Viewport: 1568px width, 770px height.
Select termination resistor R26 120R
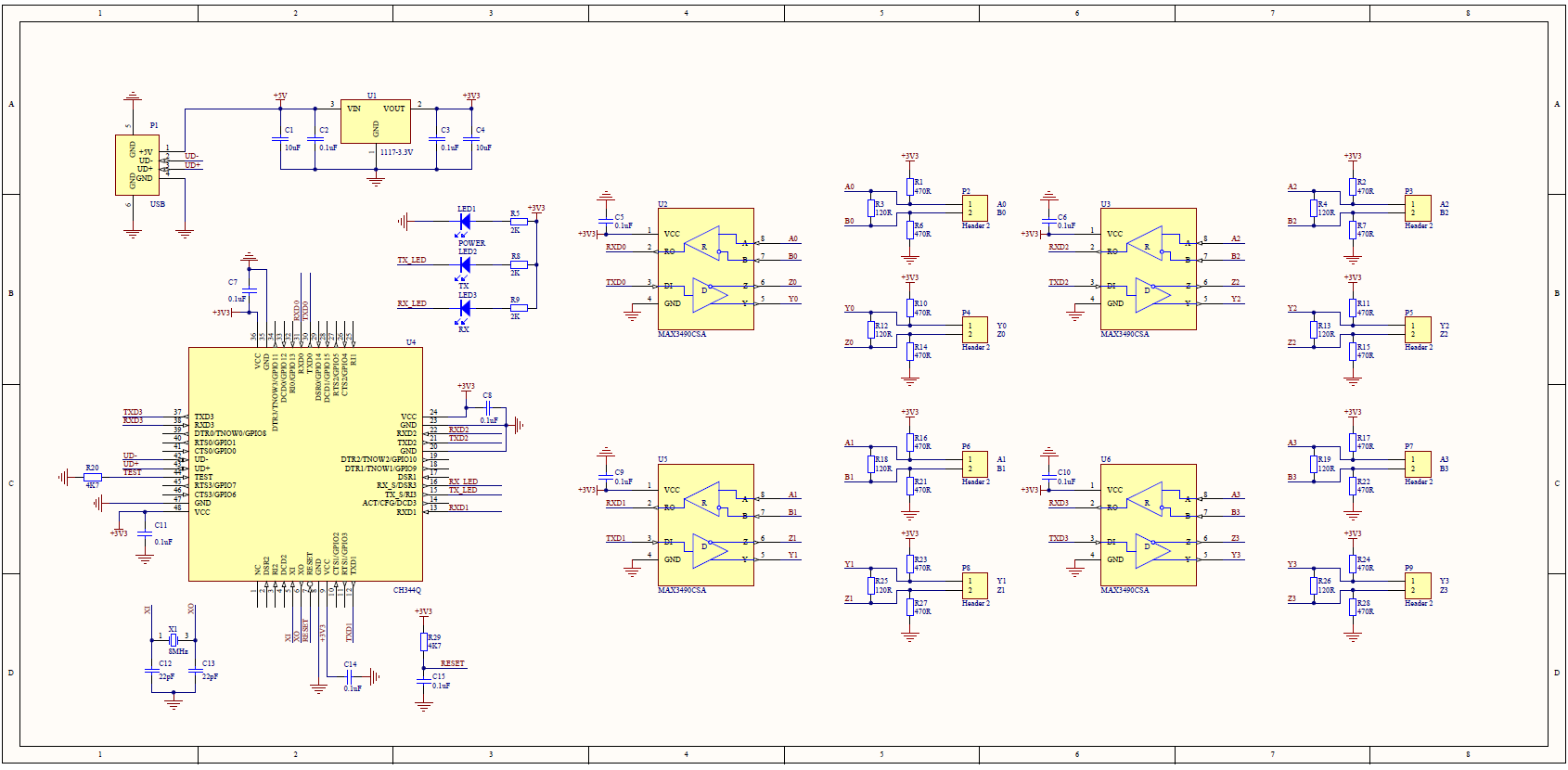click(1314, 584)
